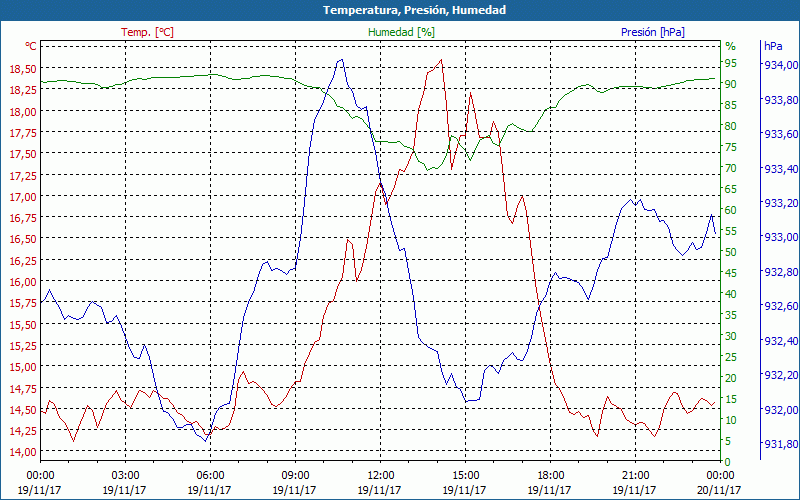This screenshot has height=500, width=800.
Task: Select the green 'Humedad [%]' legend label
Action: (402, 32)
